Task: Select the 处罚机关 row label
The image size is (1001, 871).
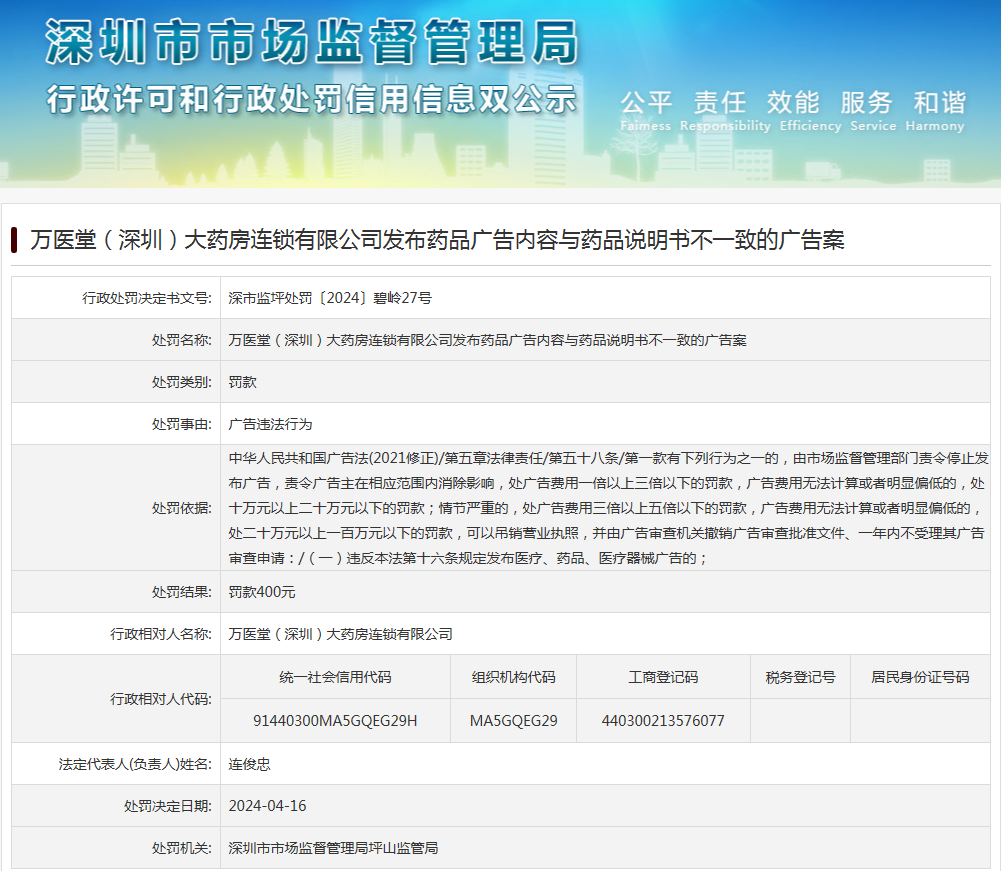Action: (181, 849)
